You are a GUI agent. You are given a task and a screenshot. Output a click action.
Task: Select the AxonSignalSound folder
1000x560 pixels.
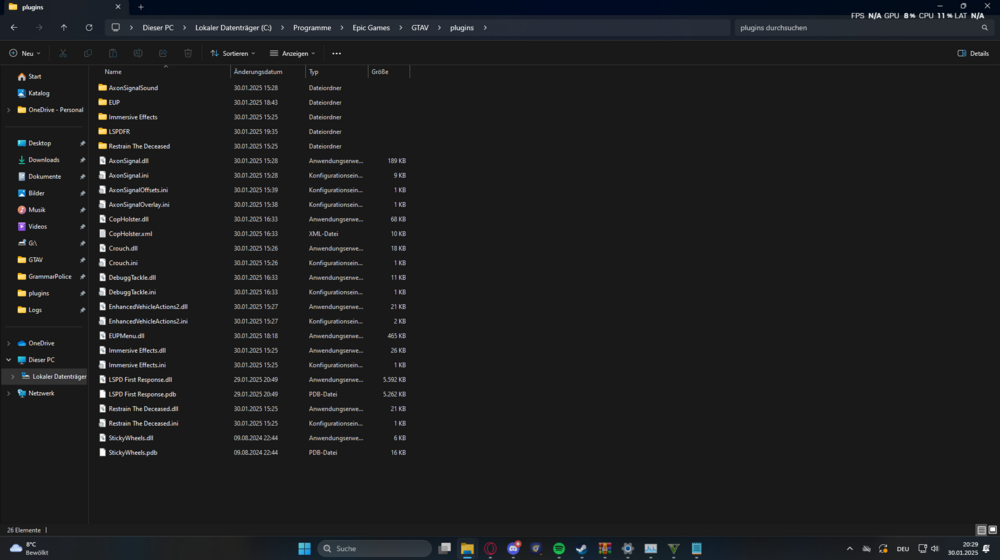pyautogui.click(x=133, y=88)
